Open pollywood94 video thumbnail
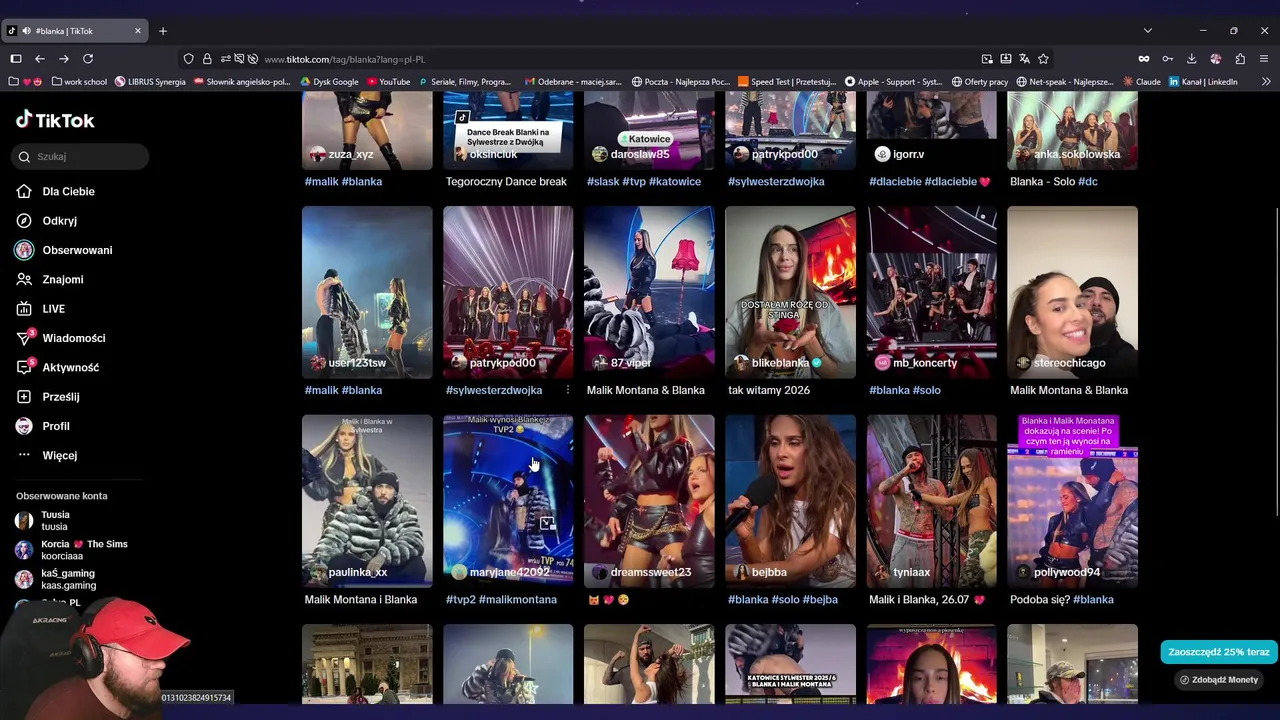The height and width of the screenshot is (720, 1280). (x=1072, y=501)
